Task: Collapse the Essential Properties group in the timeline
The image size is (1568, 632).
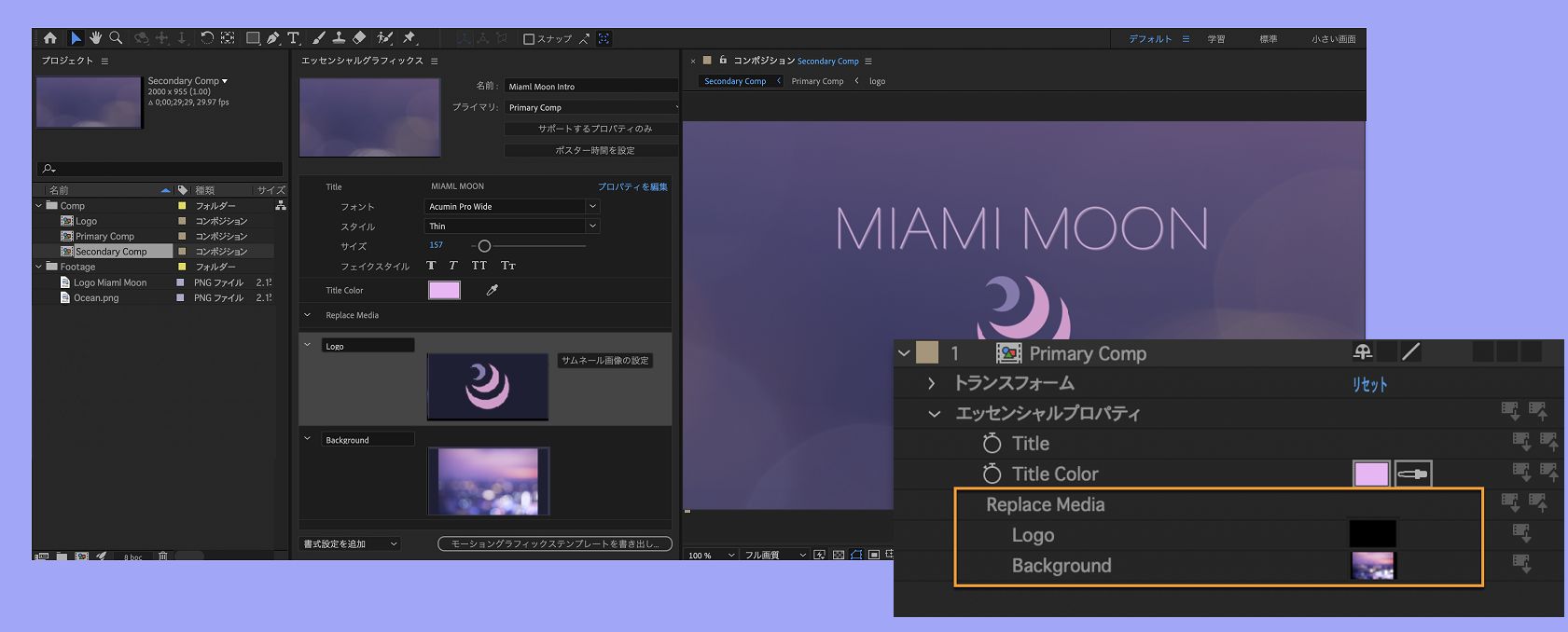Action: tap(934, 413)
